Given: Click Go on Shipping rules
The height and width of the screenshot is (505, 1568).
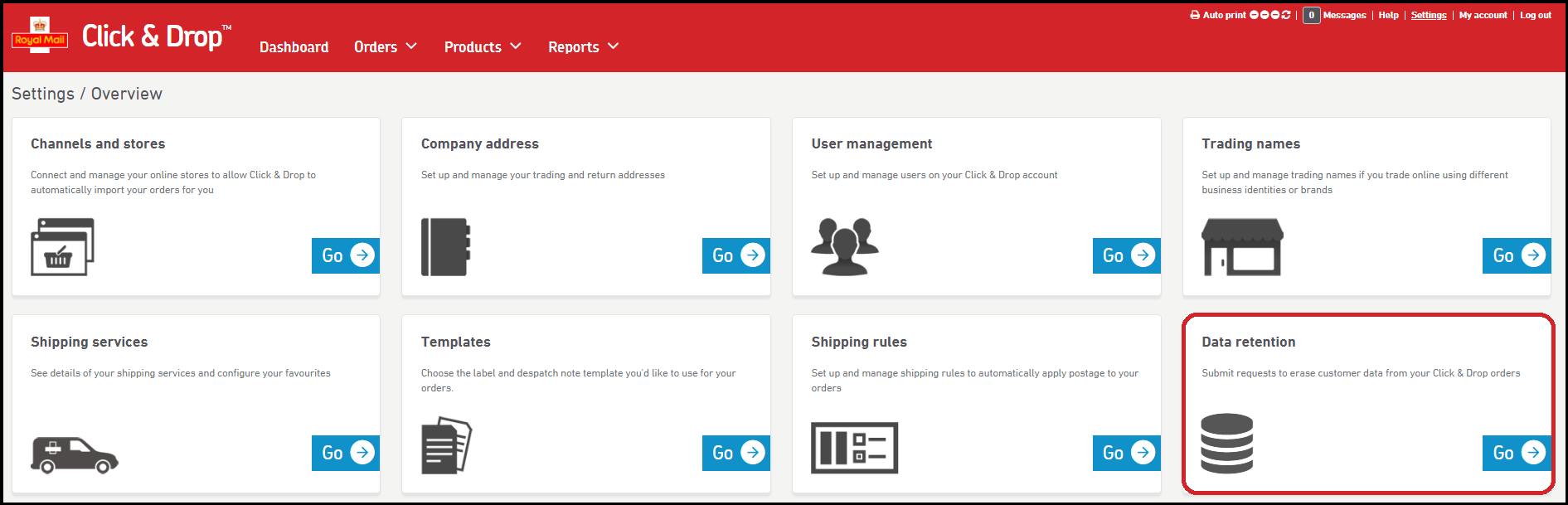Looking at the screenshot, I should (1127, 453).
